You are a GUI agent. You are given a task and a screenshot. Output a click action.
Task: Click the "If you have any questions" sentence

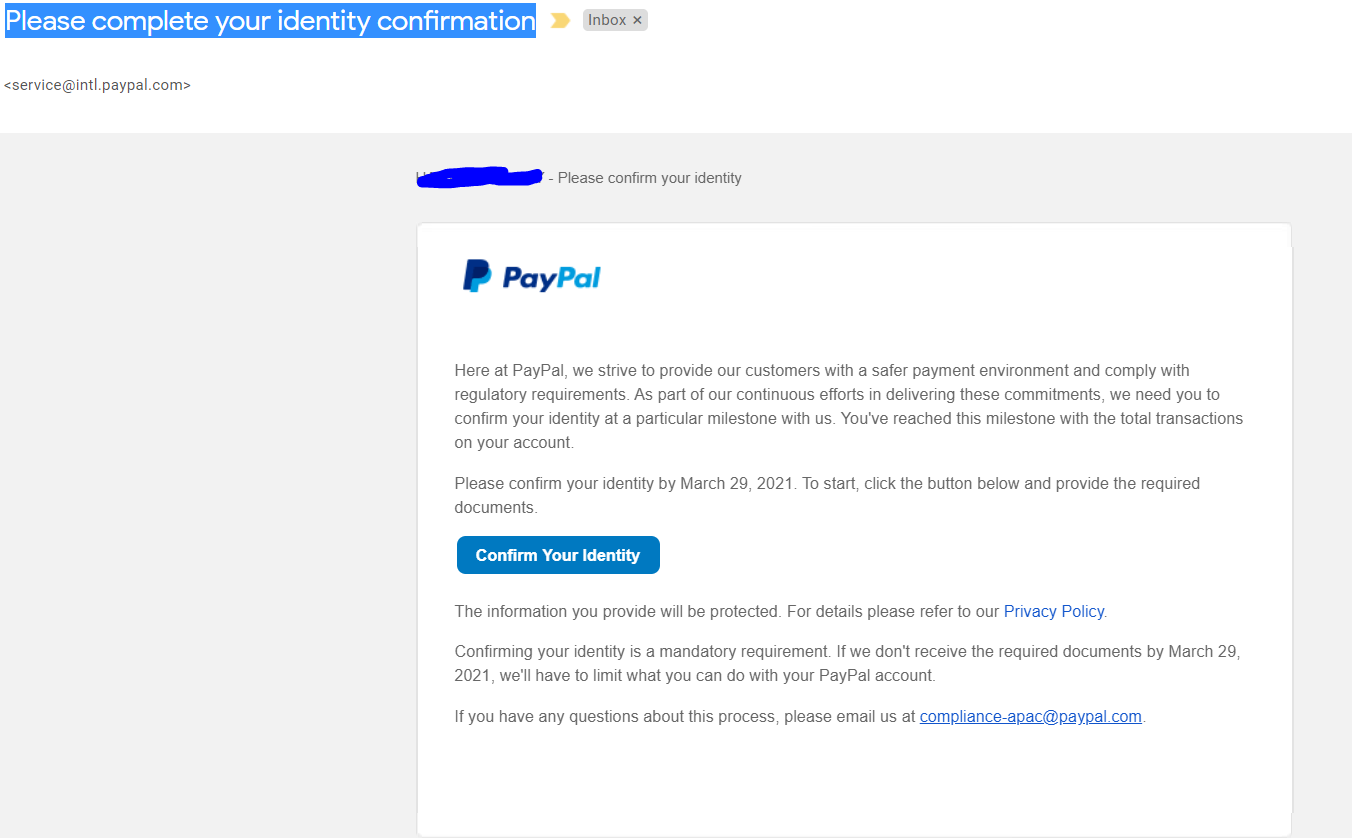(x=684, y=716)
